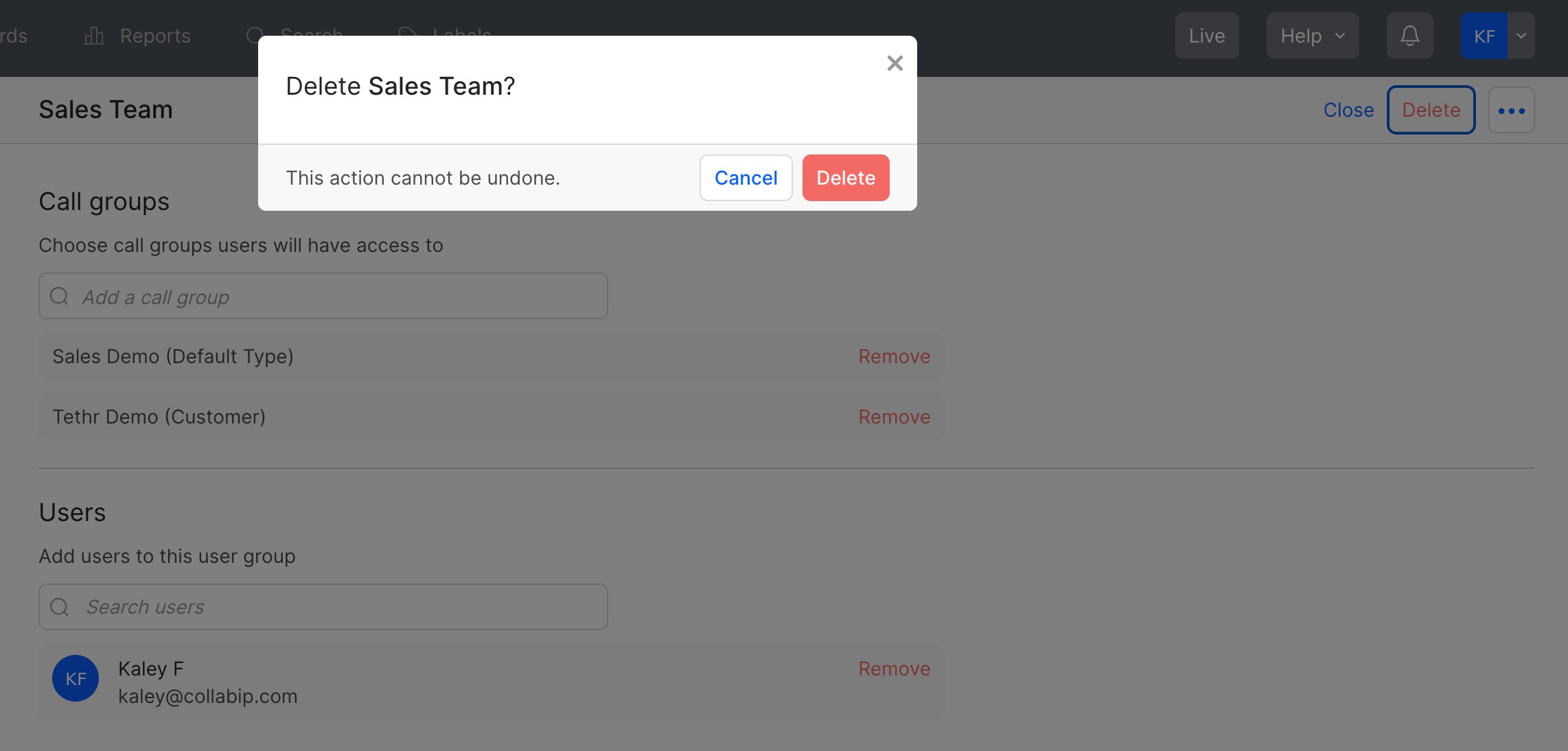Viewport: 1568px width, 751px height.
Task: Confirm deletion with red Delete button
Action: click(845, 178)
